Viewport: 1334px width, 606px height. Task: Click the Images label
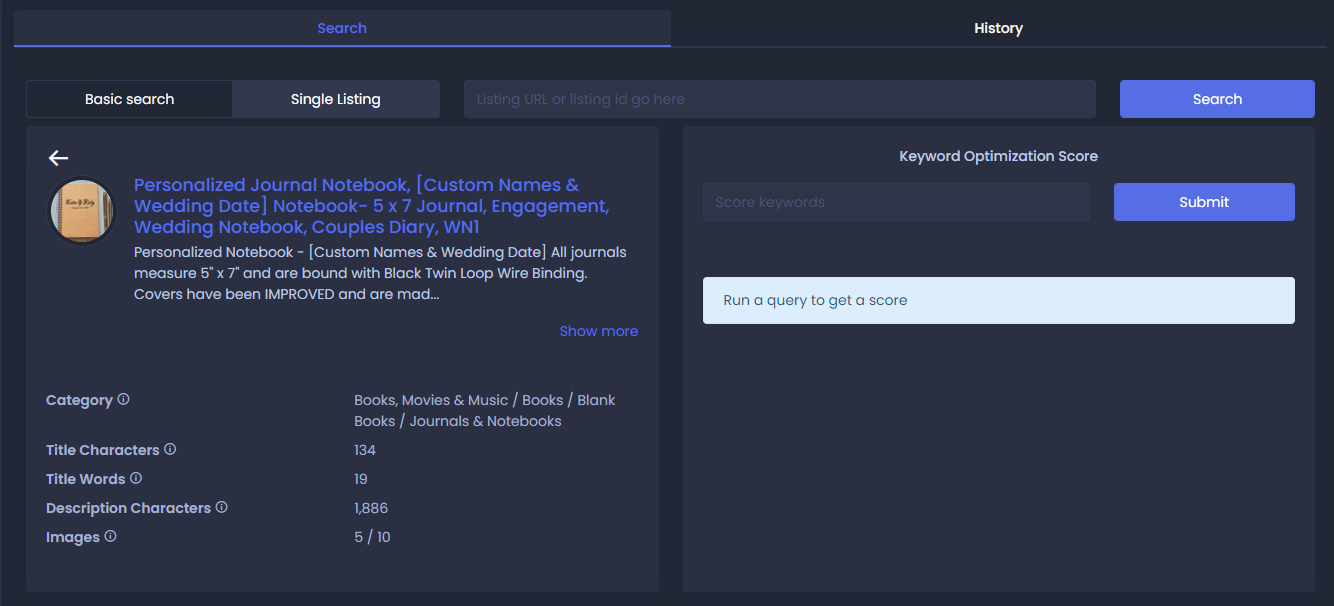pyautogui.click(x=73, y=537)
